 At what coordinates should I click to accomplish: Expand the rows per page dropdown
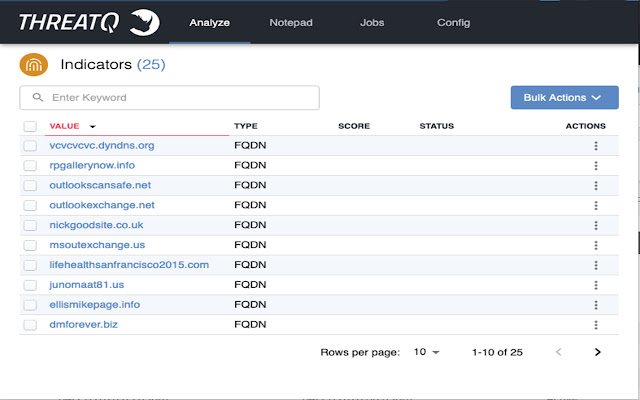427,352
